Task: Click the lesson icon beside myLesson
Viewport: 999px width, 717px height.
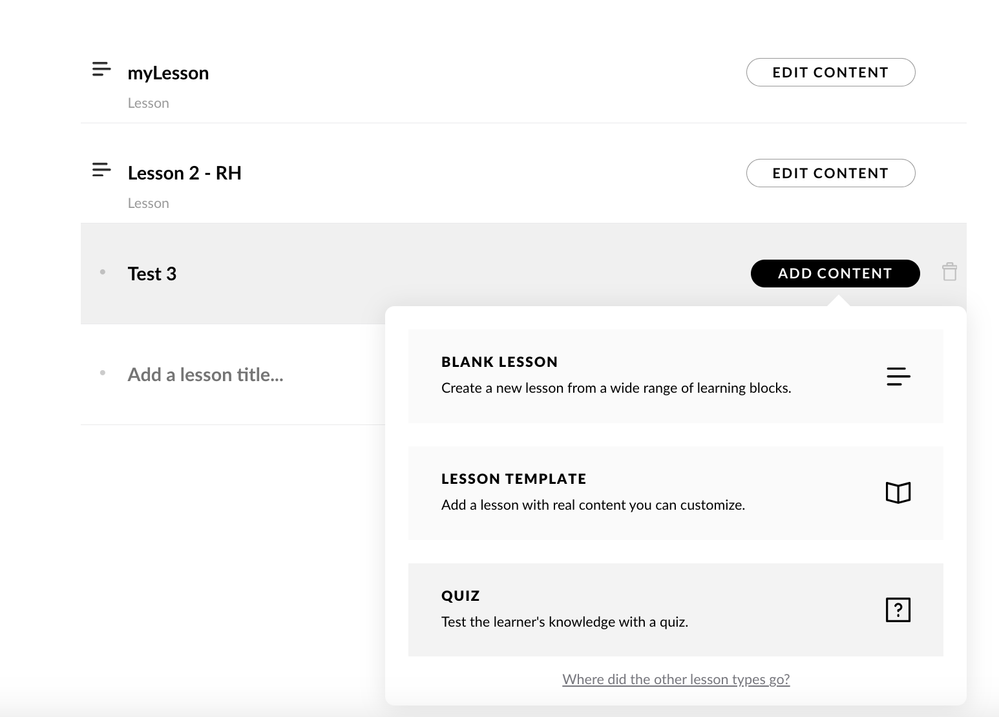Action: [x=101, y=70]
